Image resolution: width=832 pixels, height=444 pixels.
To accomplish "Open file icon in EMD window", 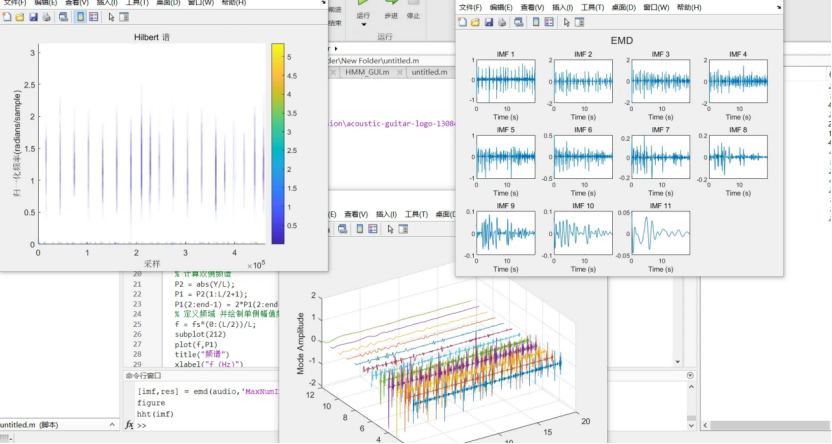I will click(x=475, y=22).
